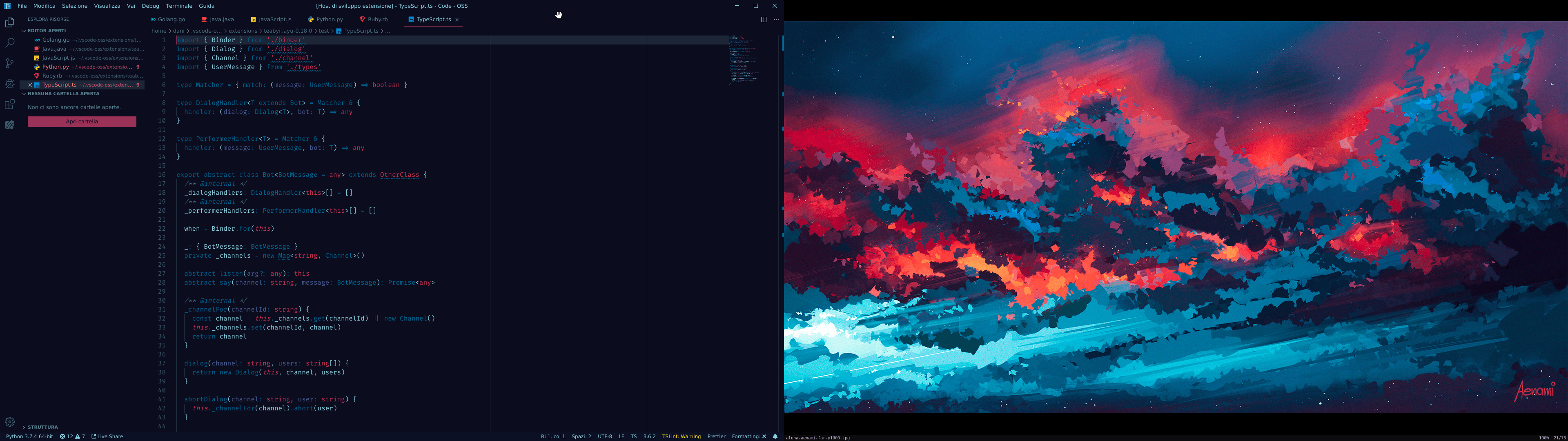1568x441 pixels.
Task: Open the Debug view bug icon
Action: coord(10,84)
